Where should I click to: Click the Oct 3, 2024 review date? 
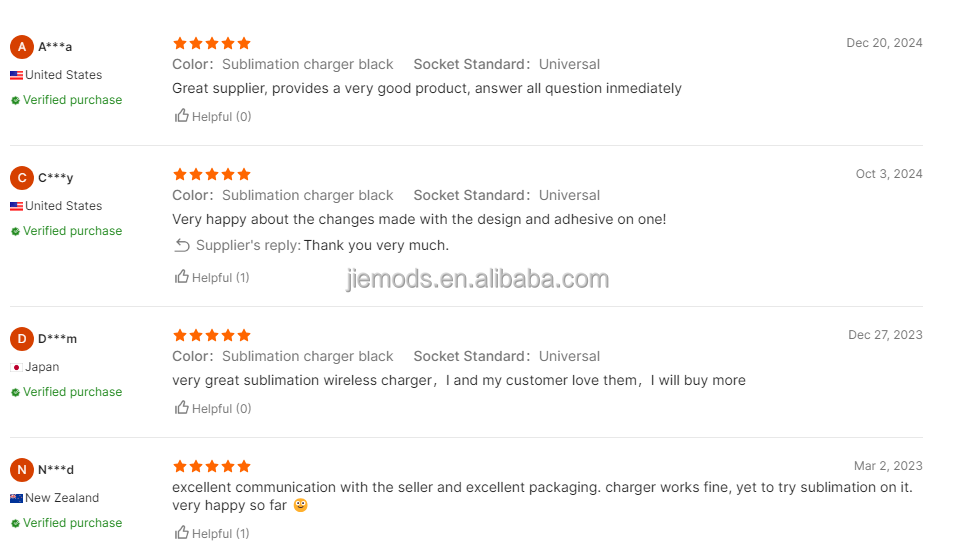pos(888,174)
